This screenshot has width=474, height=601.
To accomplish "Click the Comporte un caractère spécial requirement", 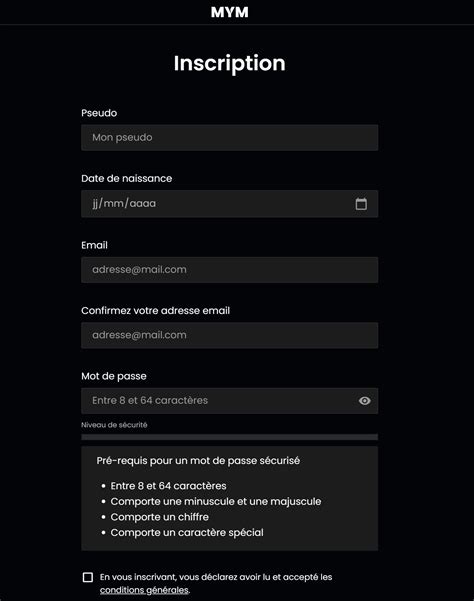I will tap(187, 533).
